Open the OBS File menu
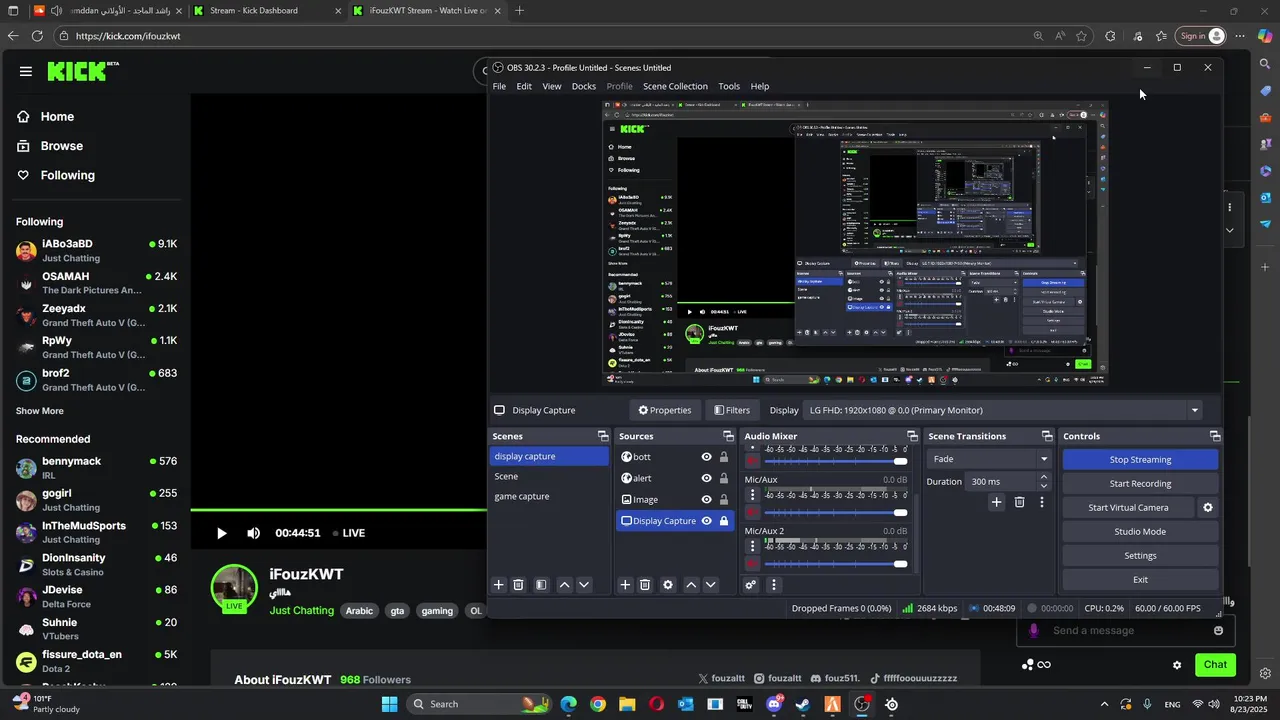This screenshot has width=1280, height=720. click(x=499, y=86)
